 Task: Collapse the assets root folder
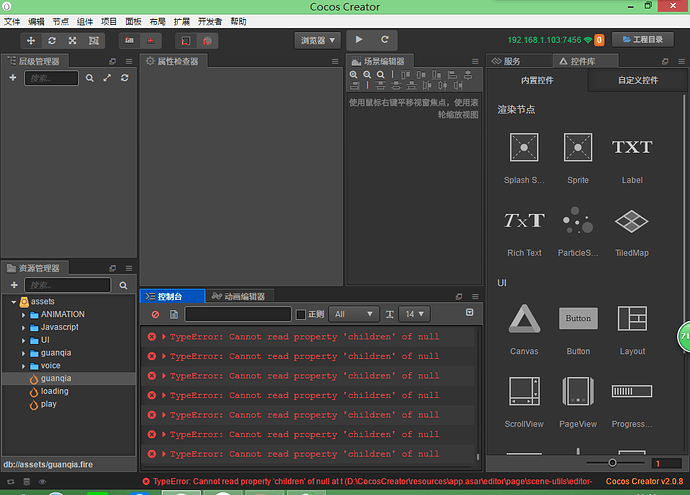[x=14, y=302]
